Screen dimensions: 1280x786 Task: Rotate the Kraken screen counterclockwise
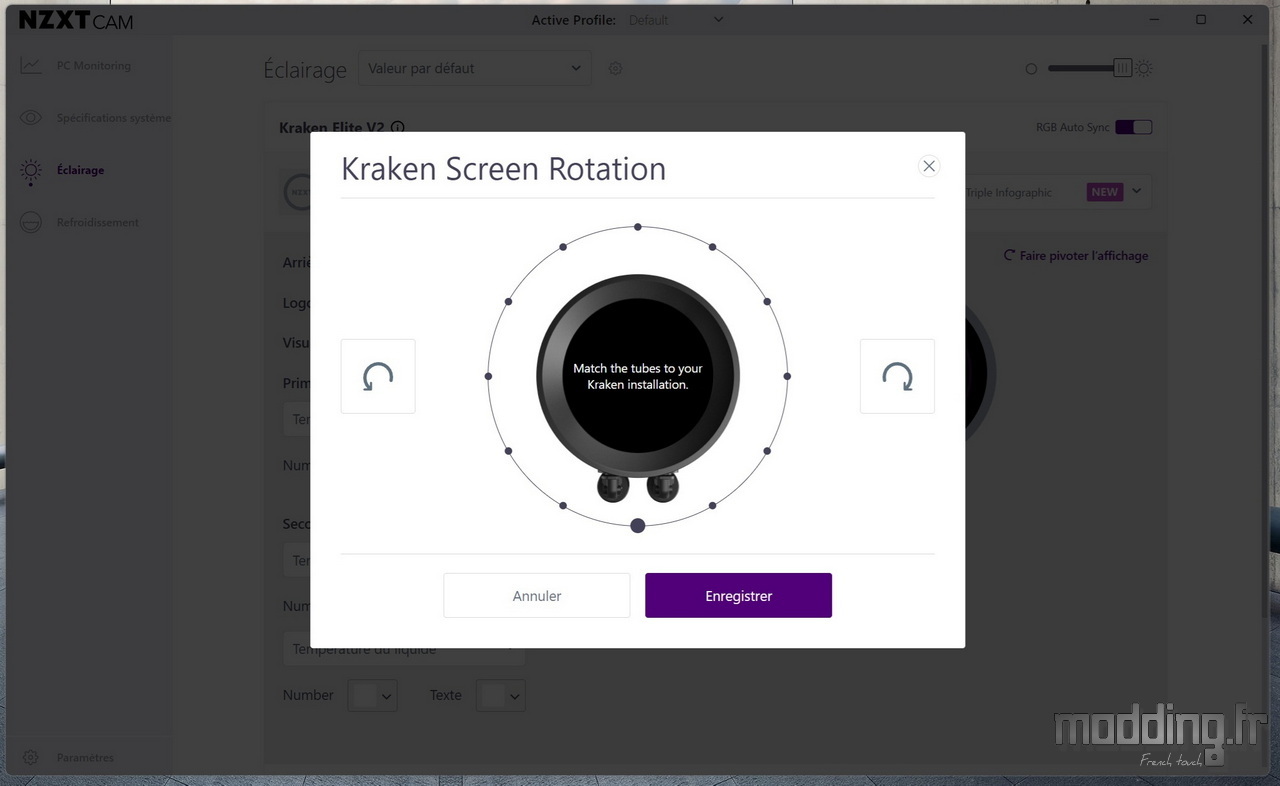[378, 376]
